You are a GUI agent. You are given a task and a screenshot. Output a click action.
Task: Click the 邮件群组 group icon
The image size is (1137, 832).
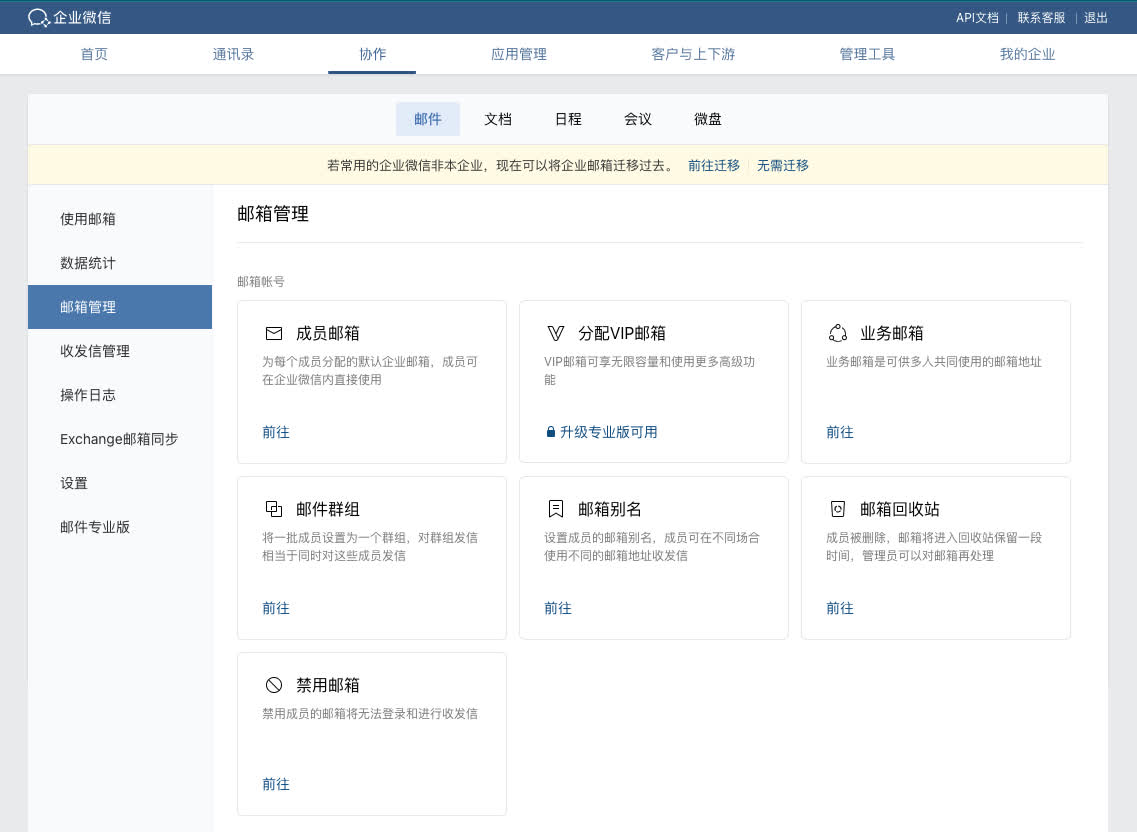click(x=273, y=509)
